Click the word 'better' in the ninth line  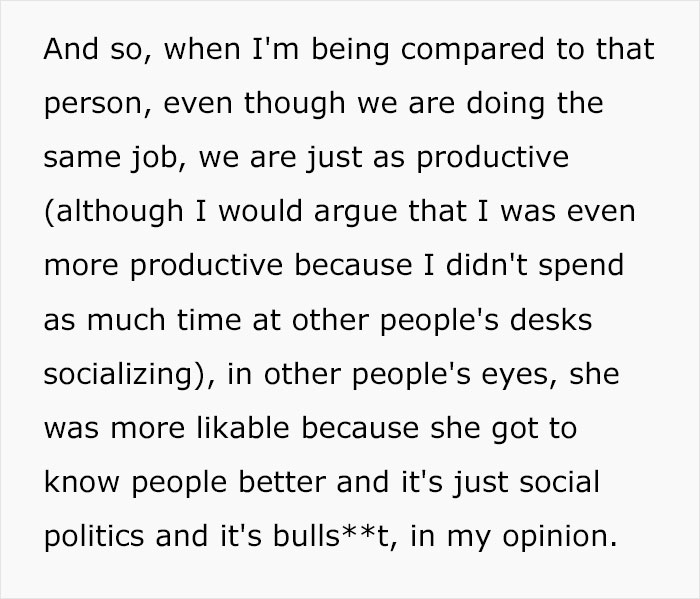point(282,481)
